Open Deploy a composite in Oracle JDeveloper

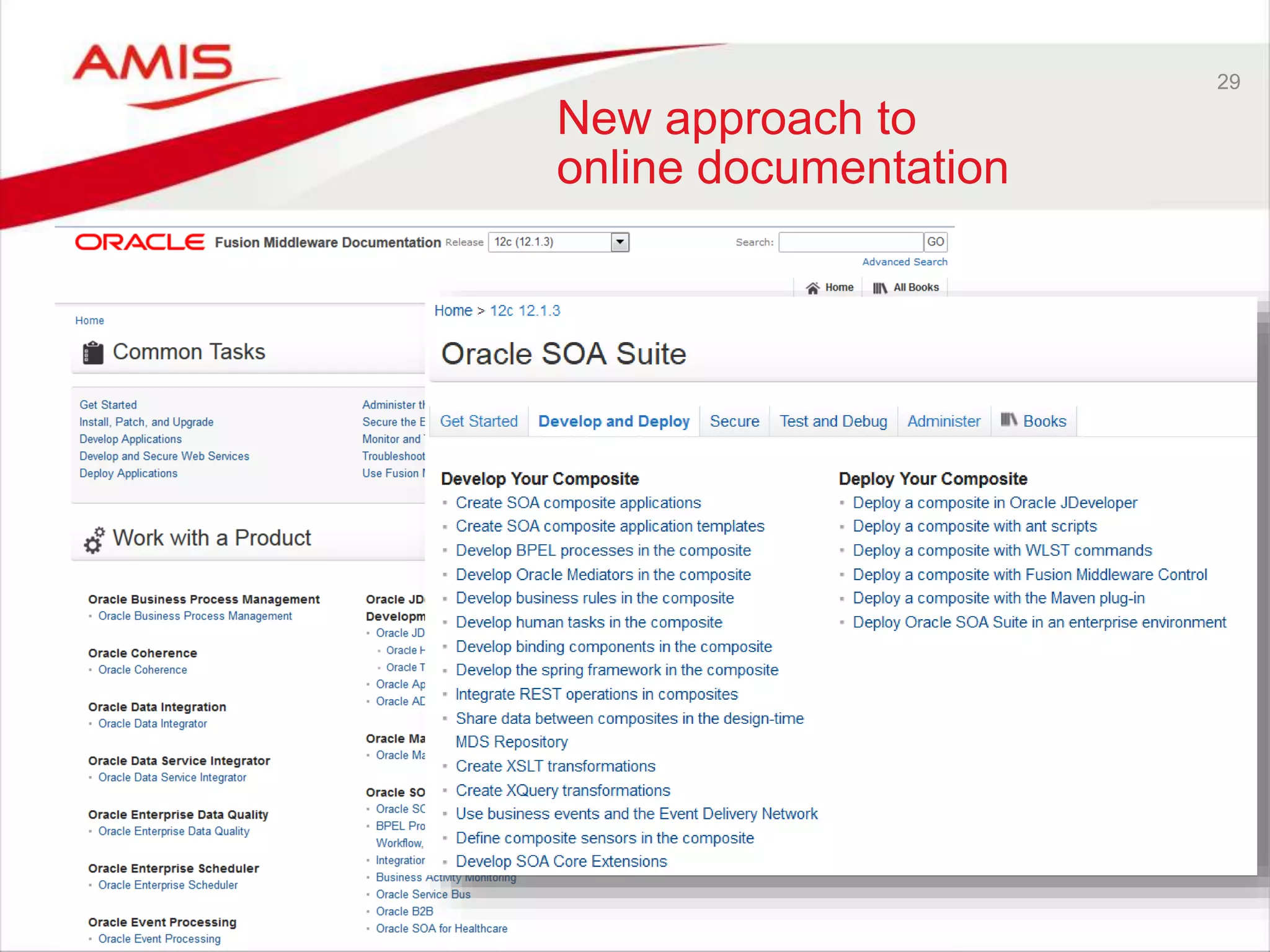[995, 503]
